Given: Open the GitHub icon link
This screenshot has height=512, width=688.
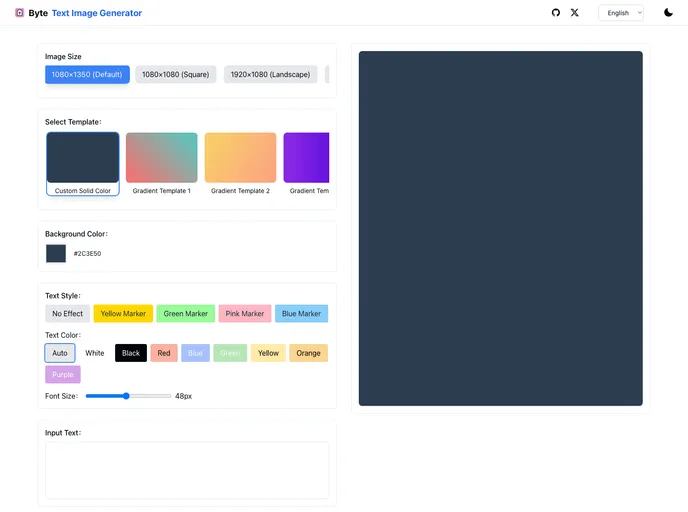Looking at the screenshot, I should point(555,13).
